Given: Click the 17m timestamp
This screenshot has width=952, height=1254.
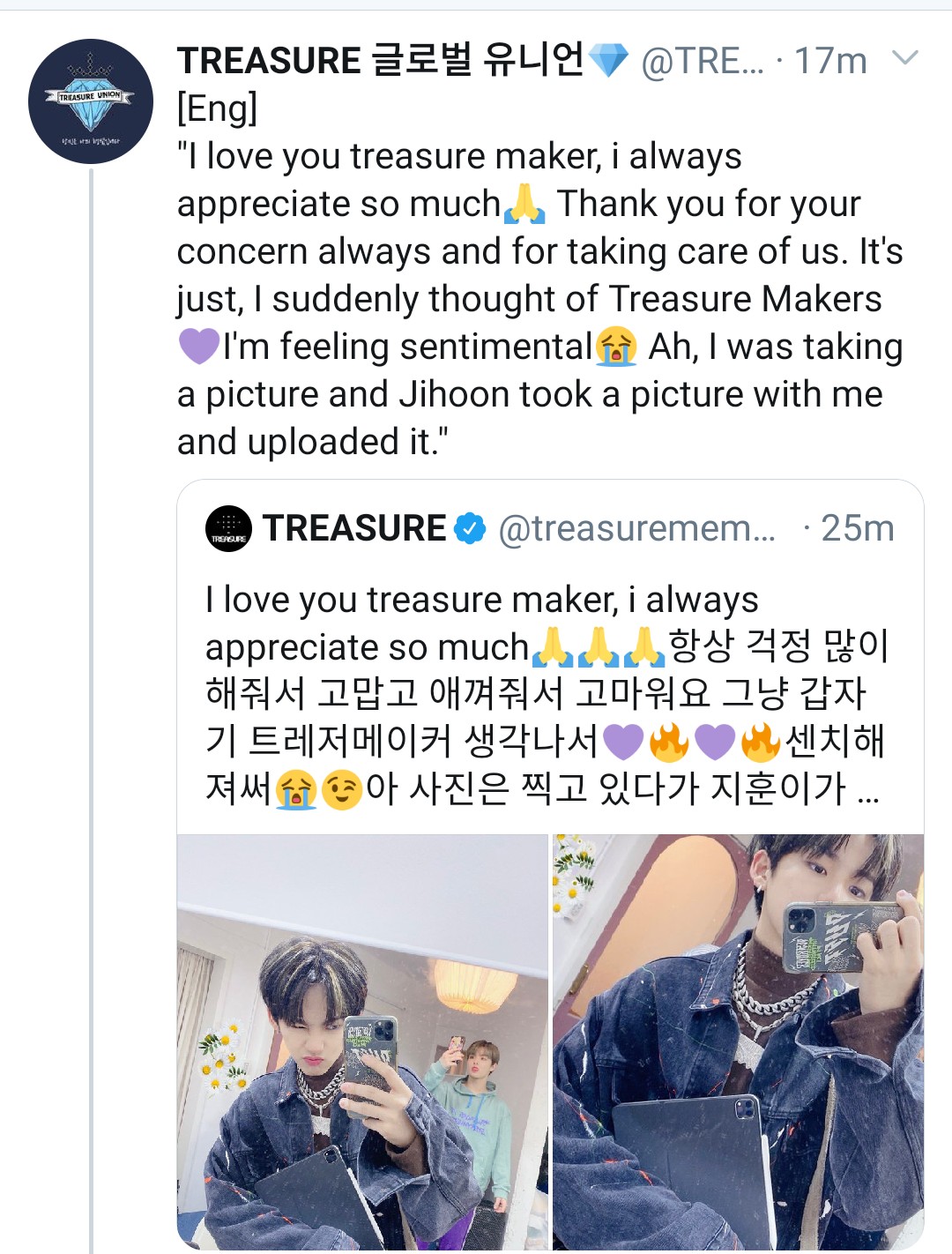Looking at the screenshot, I should click(x=830, y=61).
